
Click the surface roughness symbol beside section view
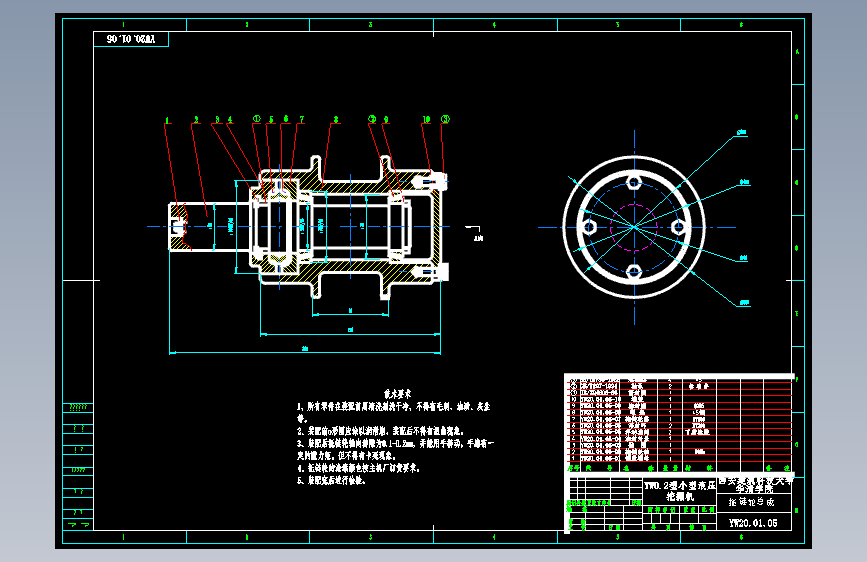[x=474, y=232]
